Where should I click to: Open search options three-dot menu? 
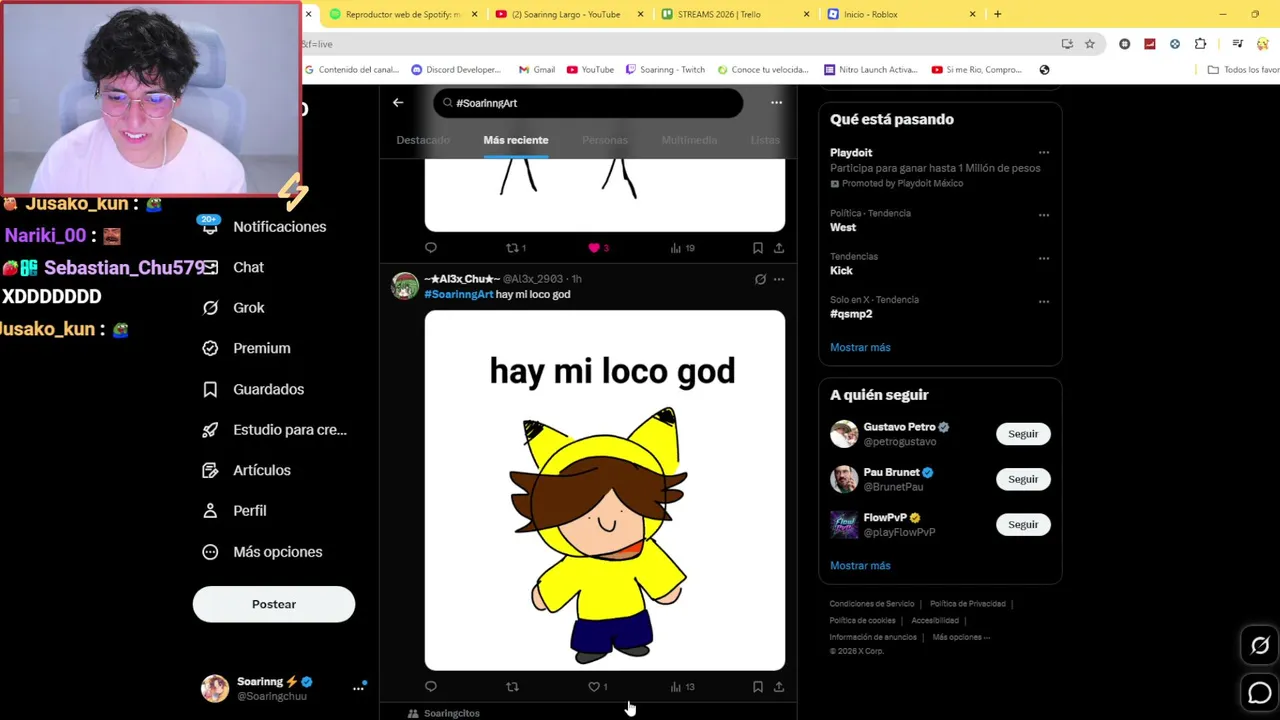click(776, 103)
